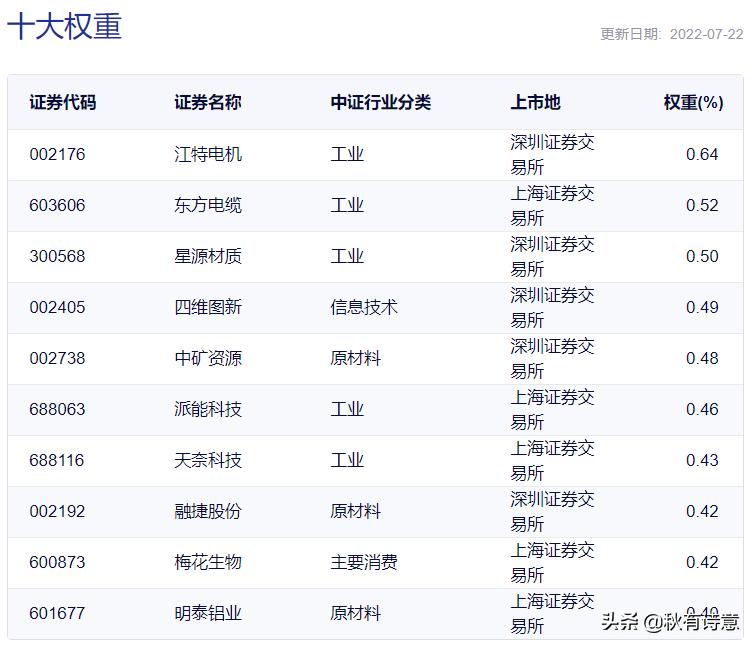This screenshot has height=648, width=756.
Task: Click 上海证券交易所 in the 600873 row
Action: coord(553,564)
